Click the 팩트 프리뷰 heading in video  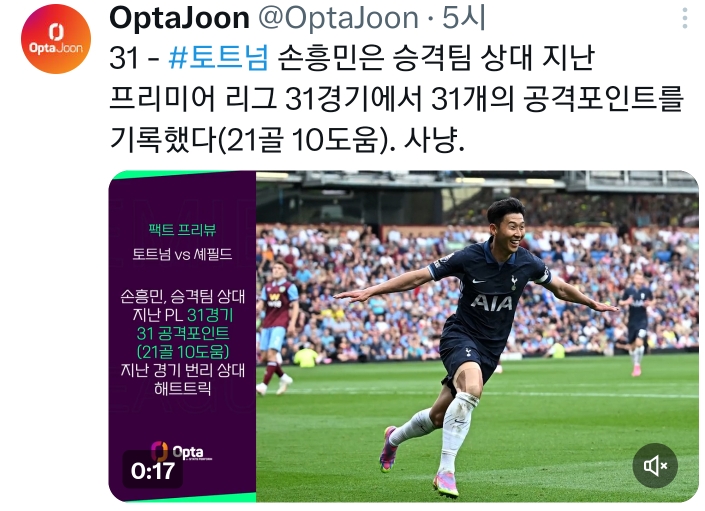click(x=182, y=230)
